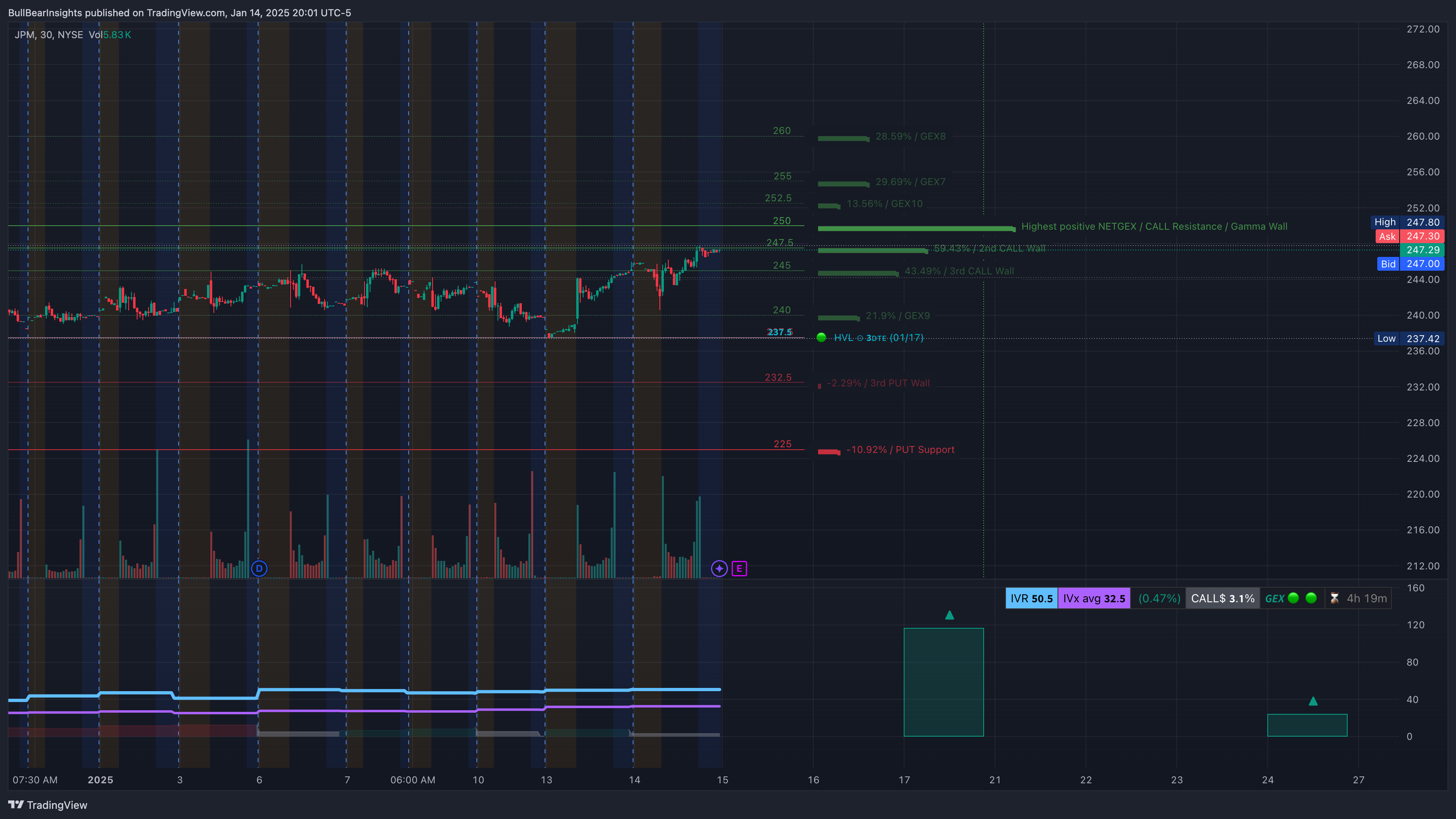Screen dimensions: 1456x819
Task: Click the thick green Gamma Wall bar
Action: pos(916,228)
